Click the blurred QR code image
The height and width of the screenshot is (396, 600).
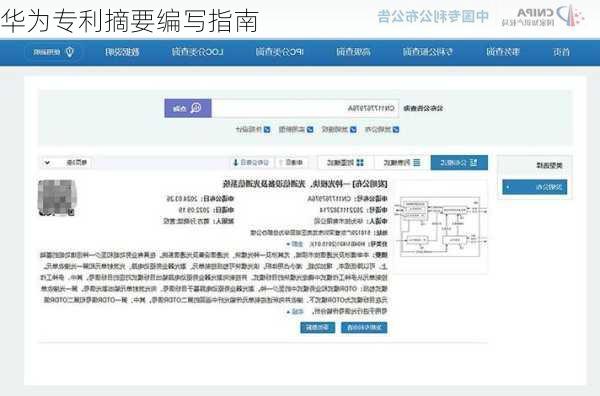click(x=57, y=198)
